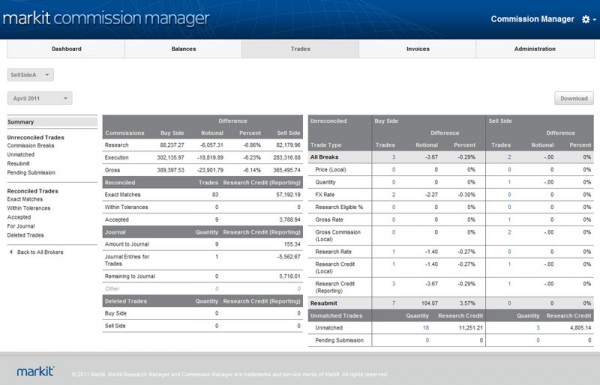
Task: Click Sell Side row under Deleted Trades
Action: point(202,326)
